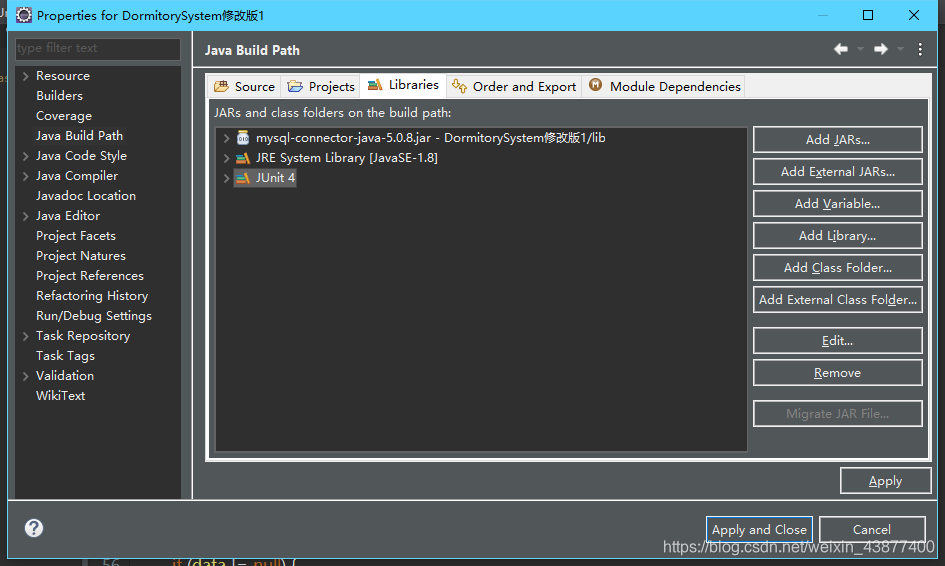This screenshot has width=945, height=566.
Task: Click the type filter text field
Action: click(98, 48)
